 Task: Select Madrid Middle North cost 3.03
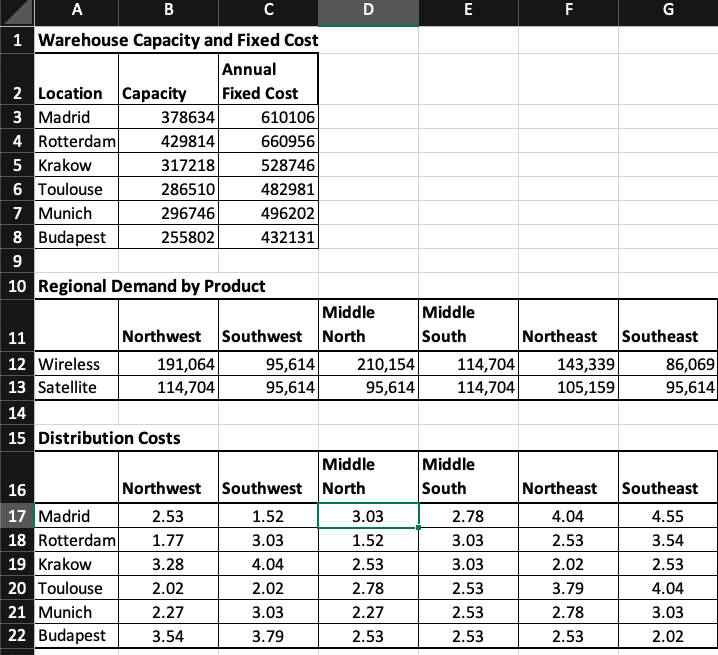click(368, 516)
